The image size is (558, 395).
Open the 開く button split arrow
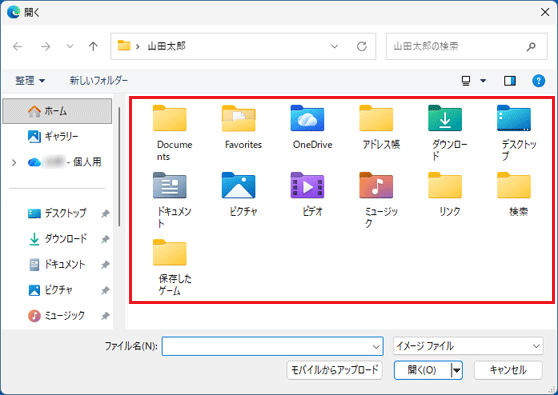pos(457,370)
